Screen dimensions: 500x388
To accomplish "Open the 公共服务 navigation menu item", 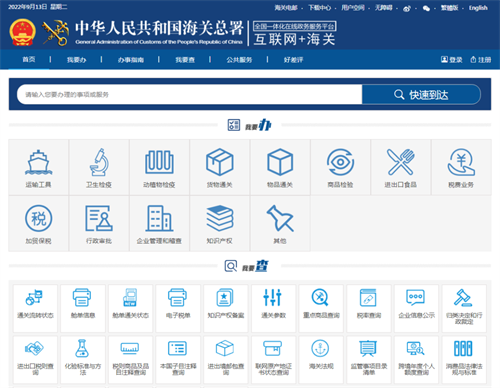I will click(239, 60).
